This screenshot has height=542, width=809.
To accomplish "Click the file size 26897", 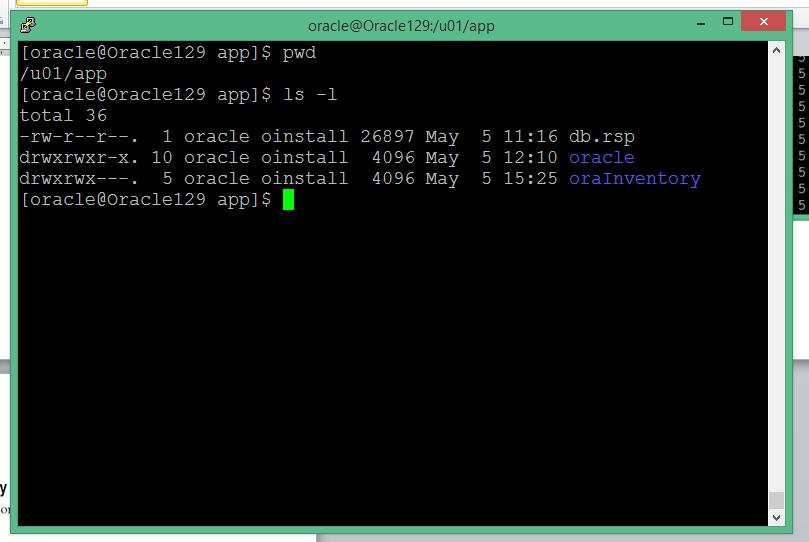I will click(x=387, y=137).
